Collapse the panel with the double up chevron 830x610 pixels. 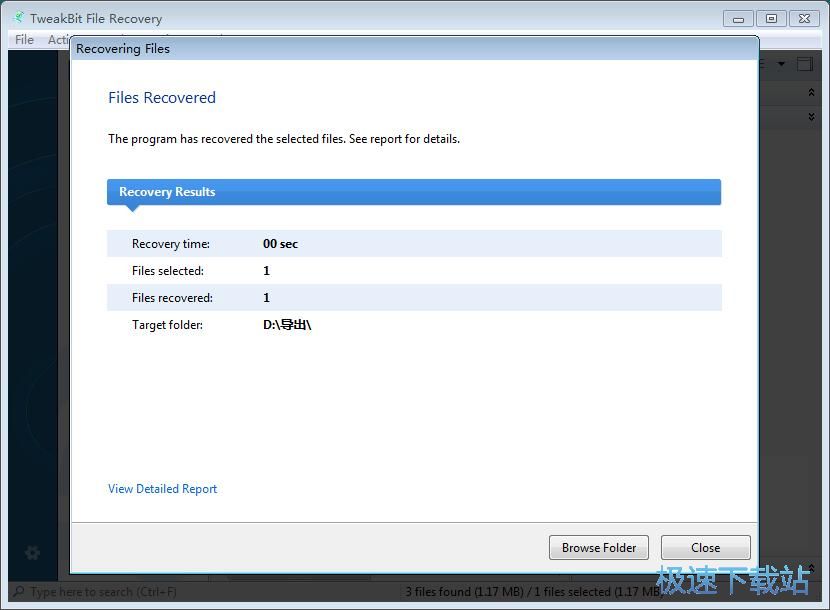coord(811,92)
